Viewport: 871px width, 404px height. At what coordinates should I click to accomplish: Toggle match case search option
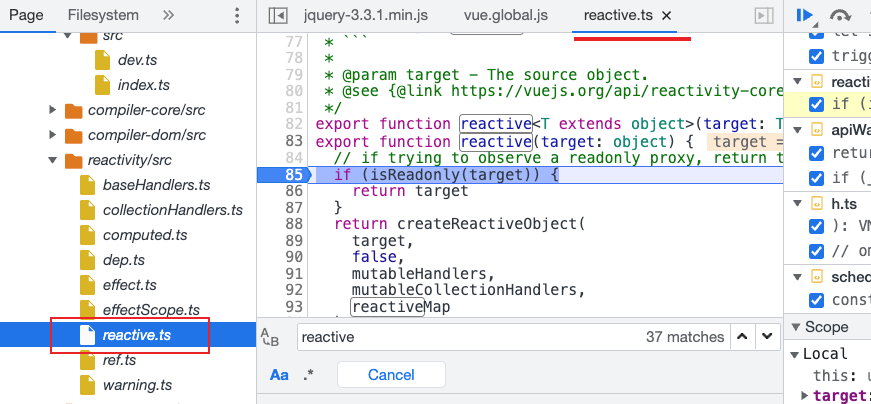tap(279, 375)
